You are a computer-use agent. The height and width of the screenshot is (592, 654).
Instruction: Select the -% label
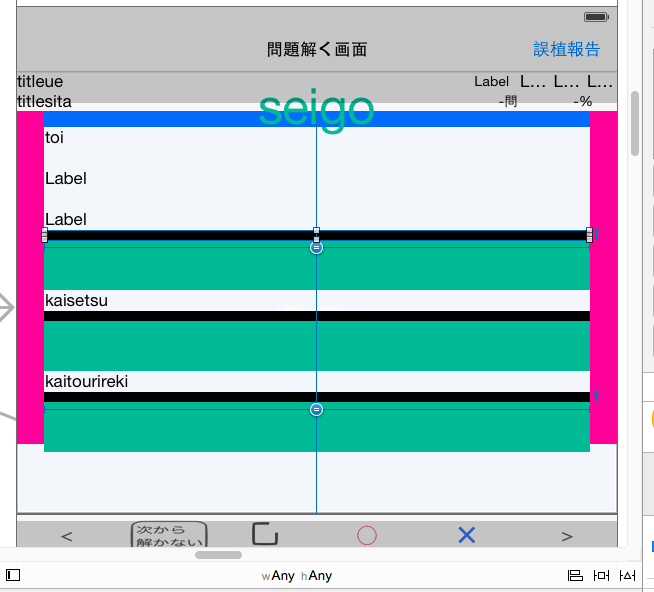click(583, 101)
